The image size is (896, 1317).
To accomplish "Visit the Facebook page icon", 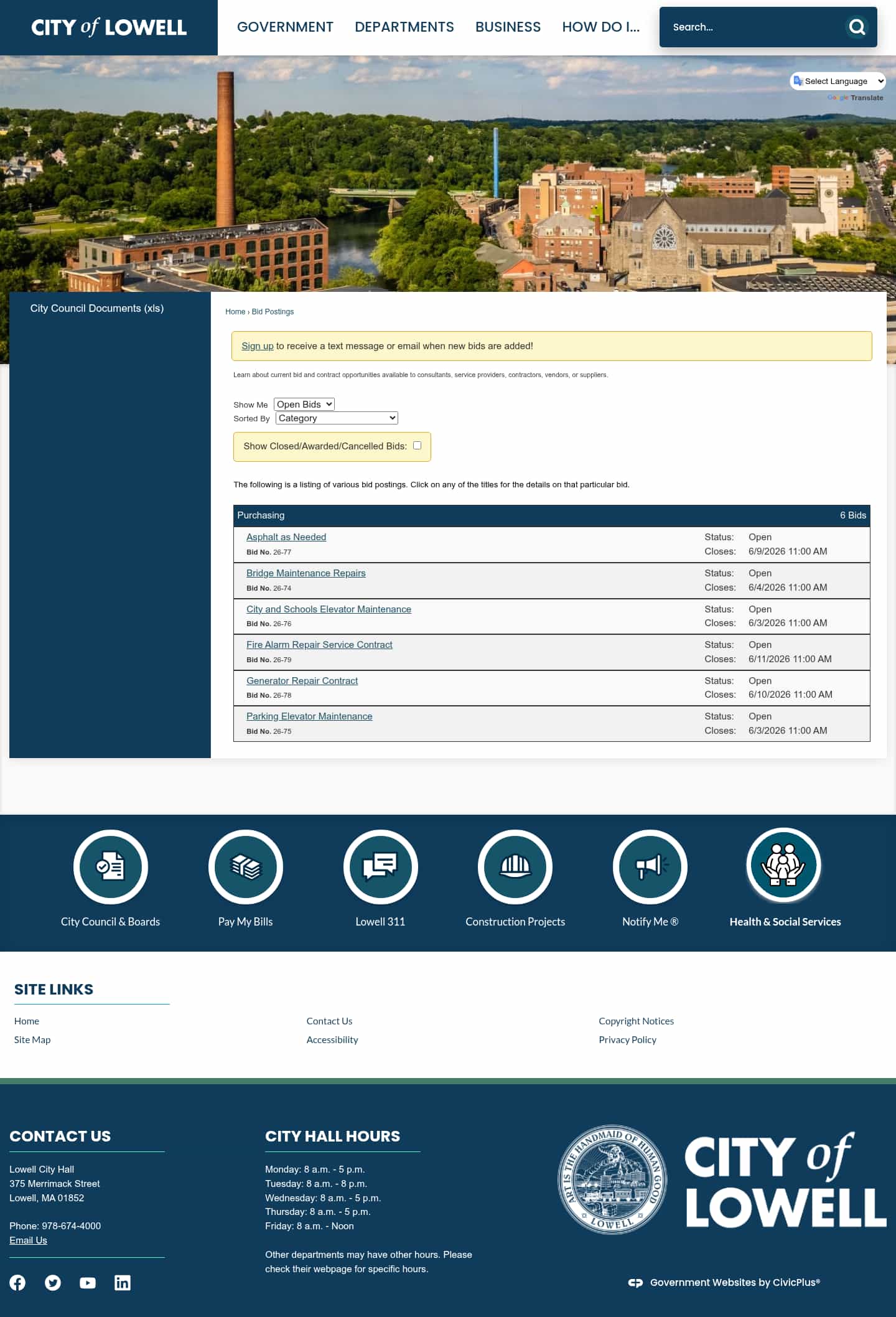I will point(17,1283).
